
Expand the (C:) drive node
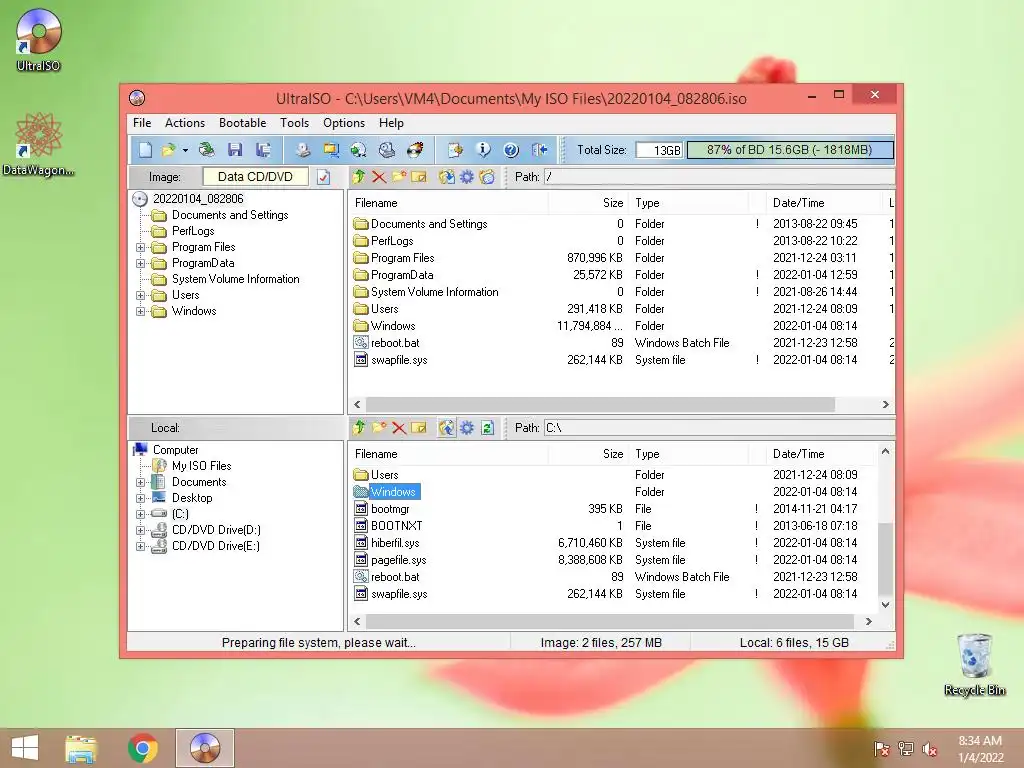pos(140,514)
